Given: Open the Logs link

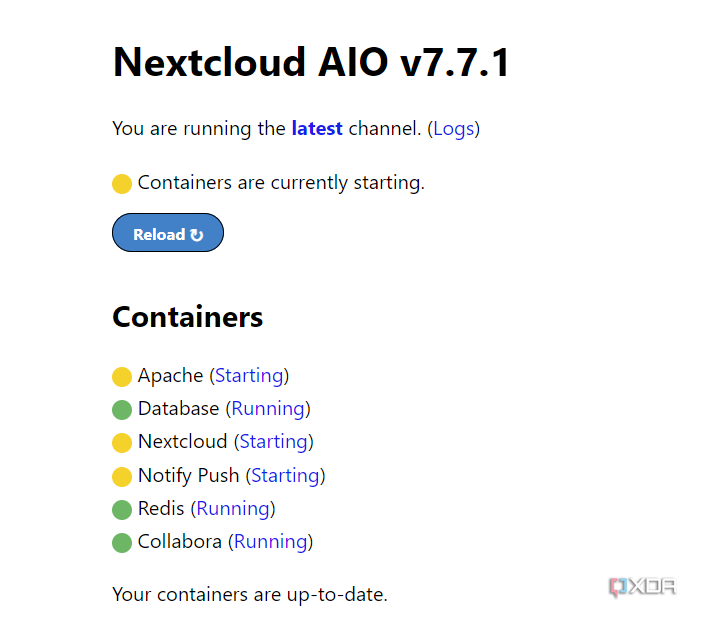Looking at the screenshot, I should [x=454, y=129].
